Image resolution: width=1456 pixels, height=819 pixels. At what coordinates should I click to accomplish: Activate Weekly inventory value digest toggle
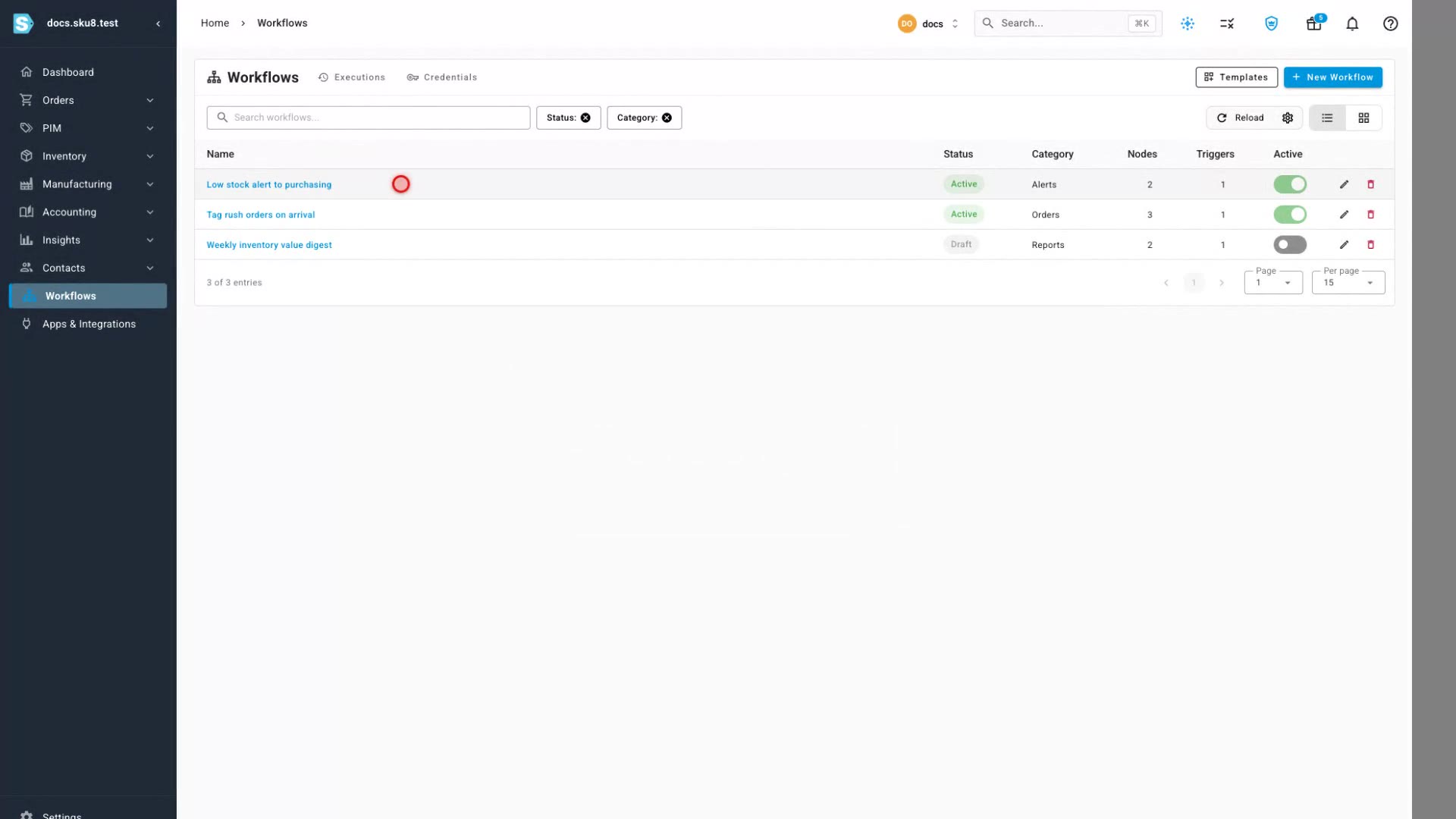point(1290,245)
